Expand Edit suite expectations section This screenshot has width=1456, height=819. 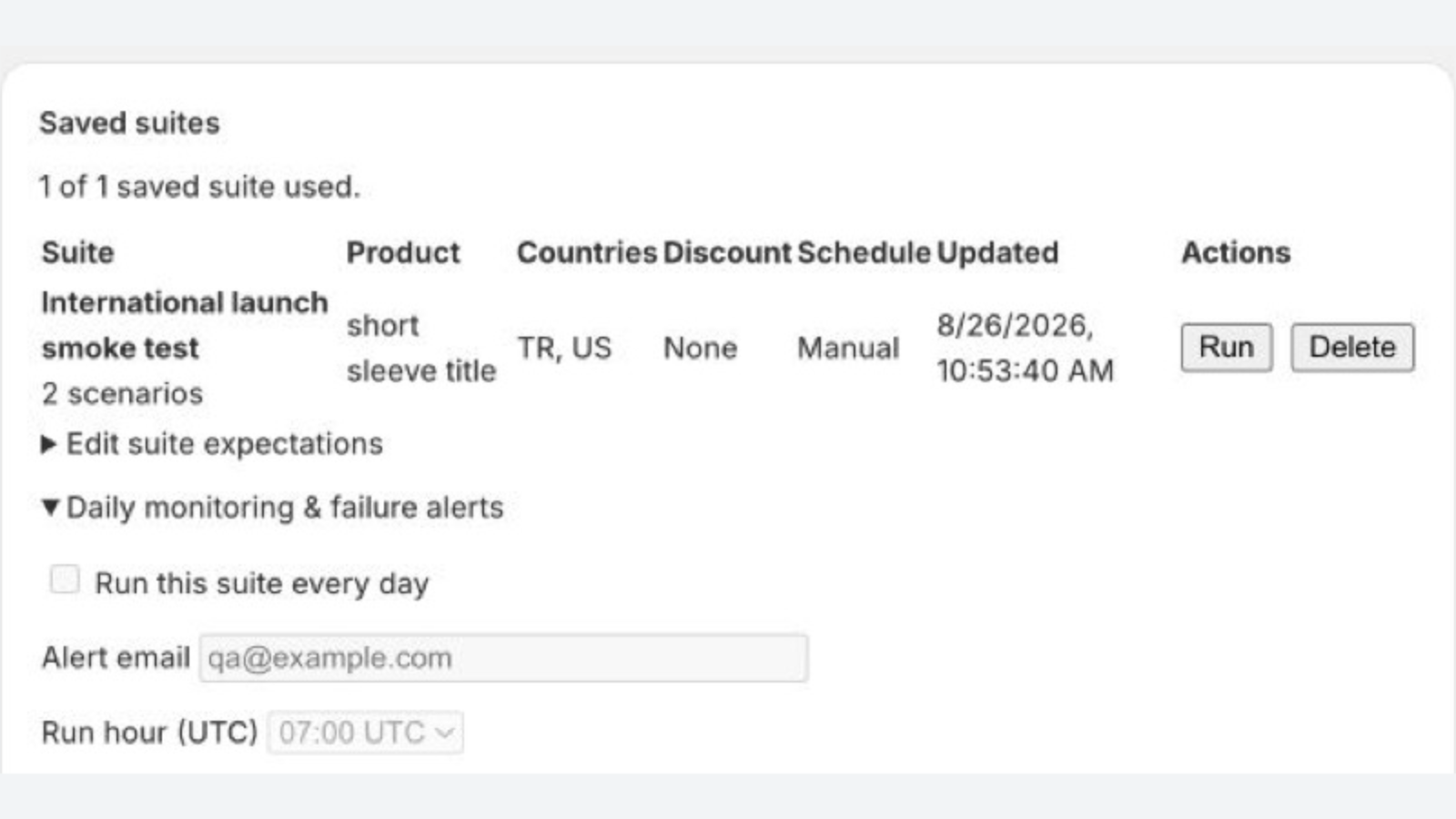212,444
